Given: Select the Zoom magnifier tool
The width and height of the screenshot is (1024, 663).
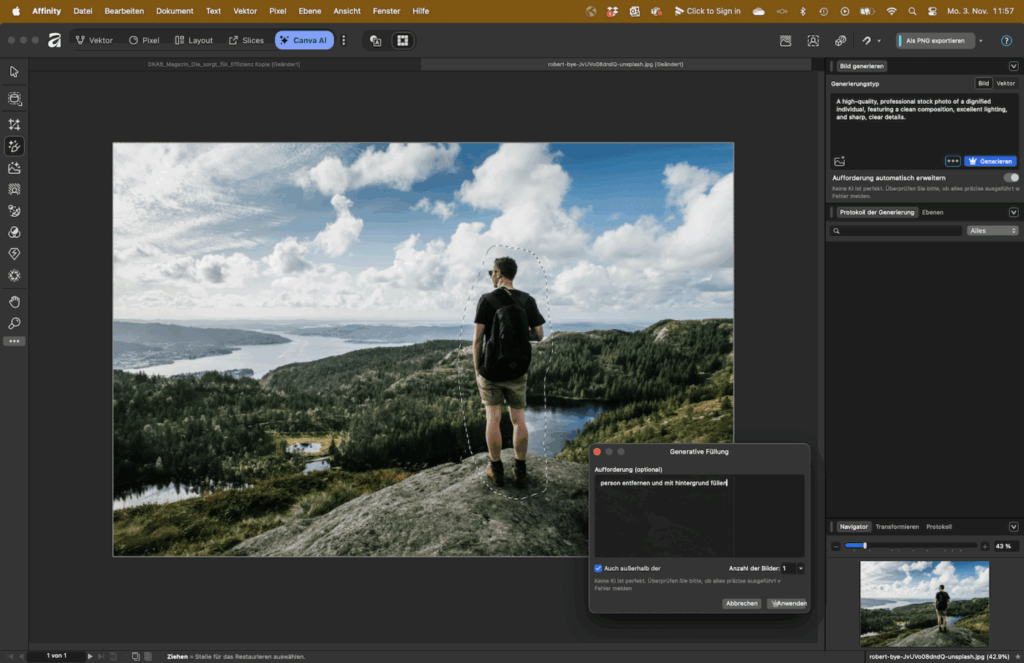Looking at the screenshot, I should (14, 323).
